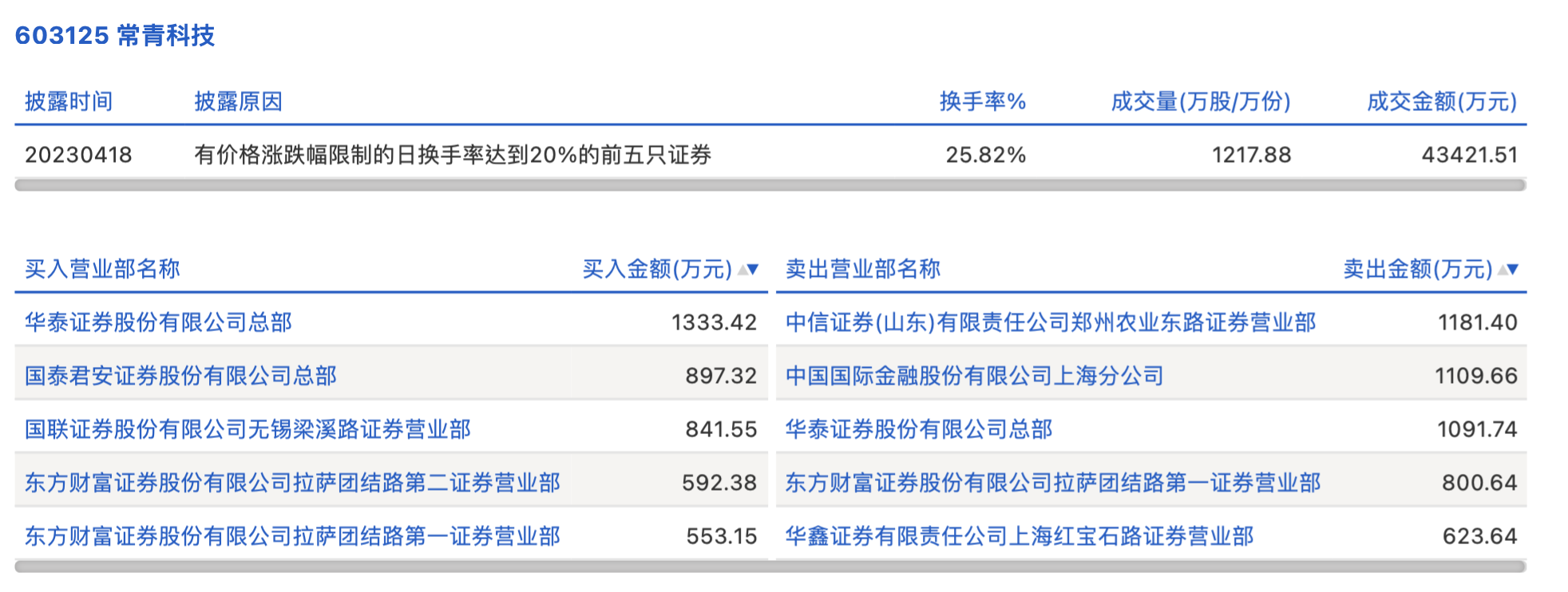This screenshot has width=1568, height=592.
Task: Sort by sell amount using the arrows
Action: click(x=1508, y=270)
